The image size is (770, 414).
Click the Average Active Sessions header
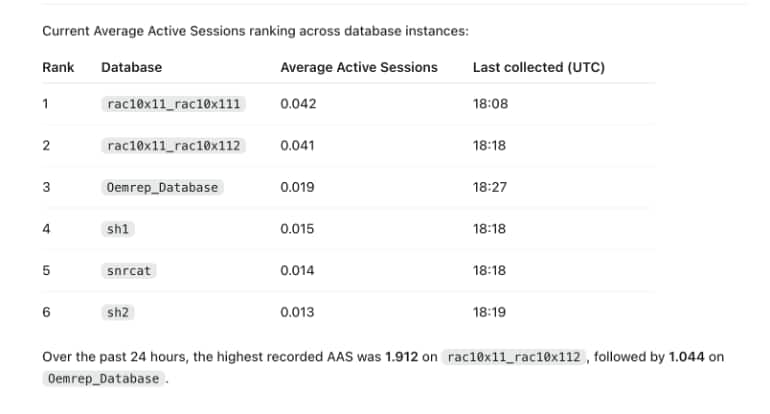(x=359, y=67)
